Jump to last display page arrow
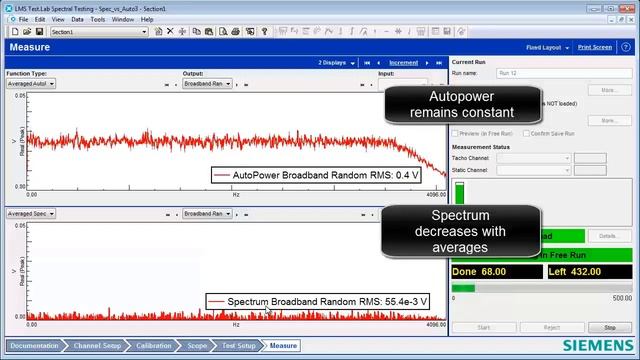The image size is (640, 360). click(x=439, y=63)
